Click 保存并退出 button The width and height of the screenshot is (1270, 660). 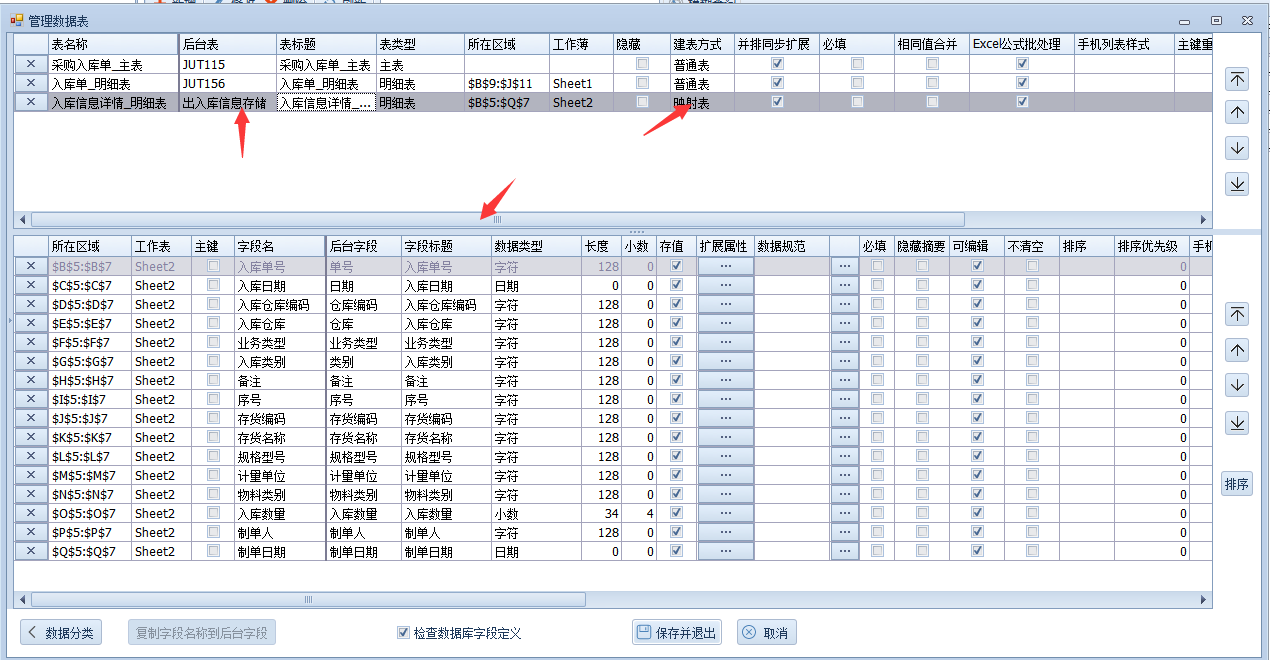pos(677,633)
